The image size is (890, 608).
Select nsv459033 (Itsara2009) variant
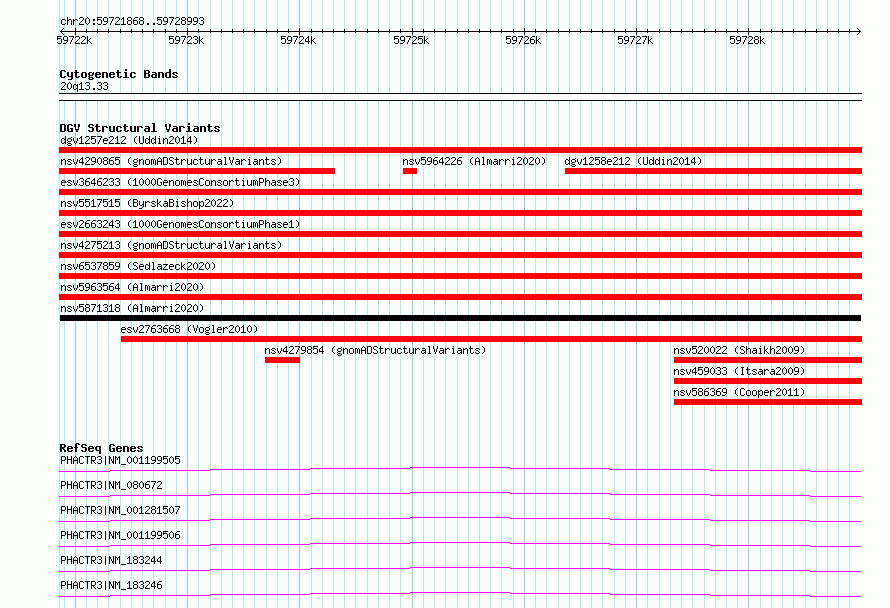739,371
